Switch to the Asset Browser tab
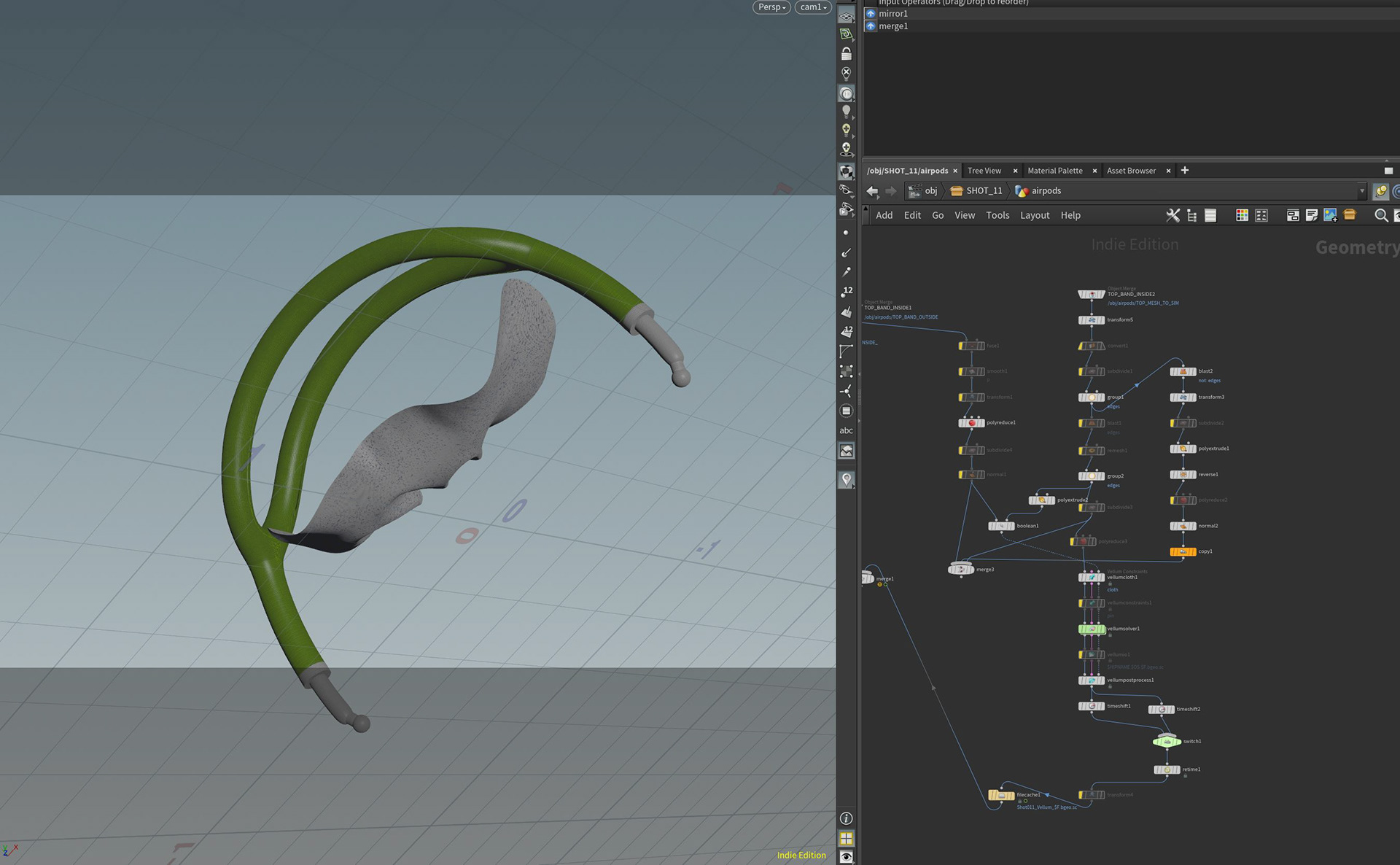Screen dimensions: 1400x865 (1131, 171)
